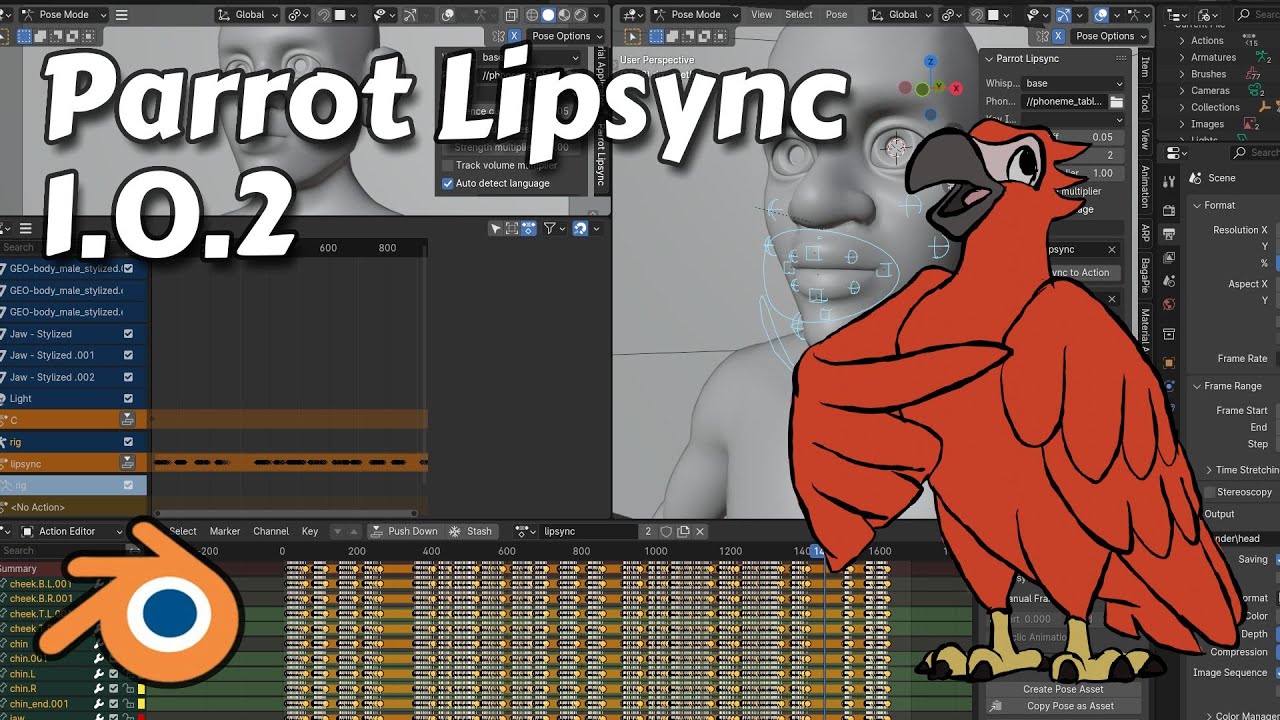This screenshot has width=1280, height=720.
Task: Select material preview shading in left viewport
Action: coord(564,15)
